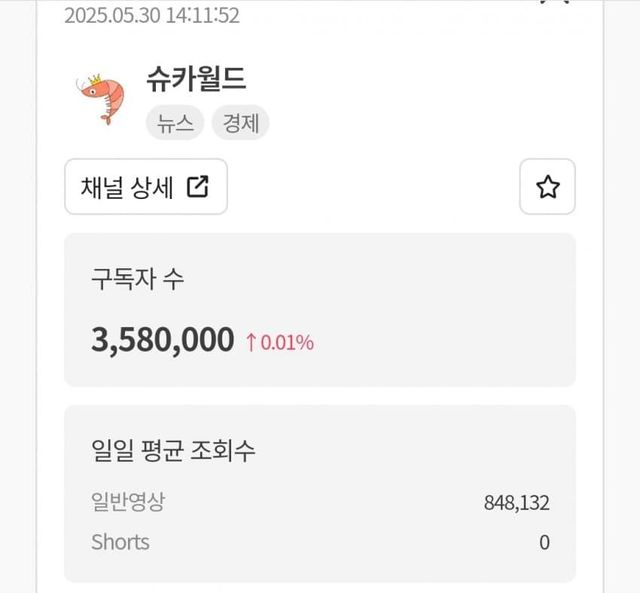Click the Shorts value of 0
Viewport: 640px width, 593px height.
544,542
